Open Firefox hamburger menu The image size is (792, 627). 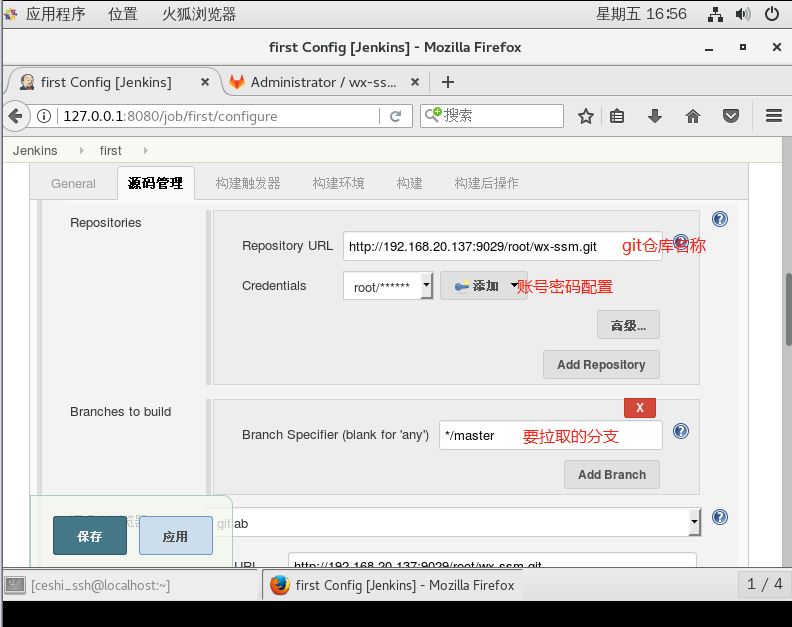773,116
